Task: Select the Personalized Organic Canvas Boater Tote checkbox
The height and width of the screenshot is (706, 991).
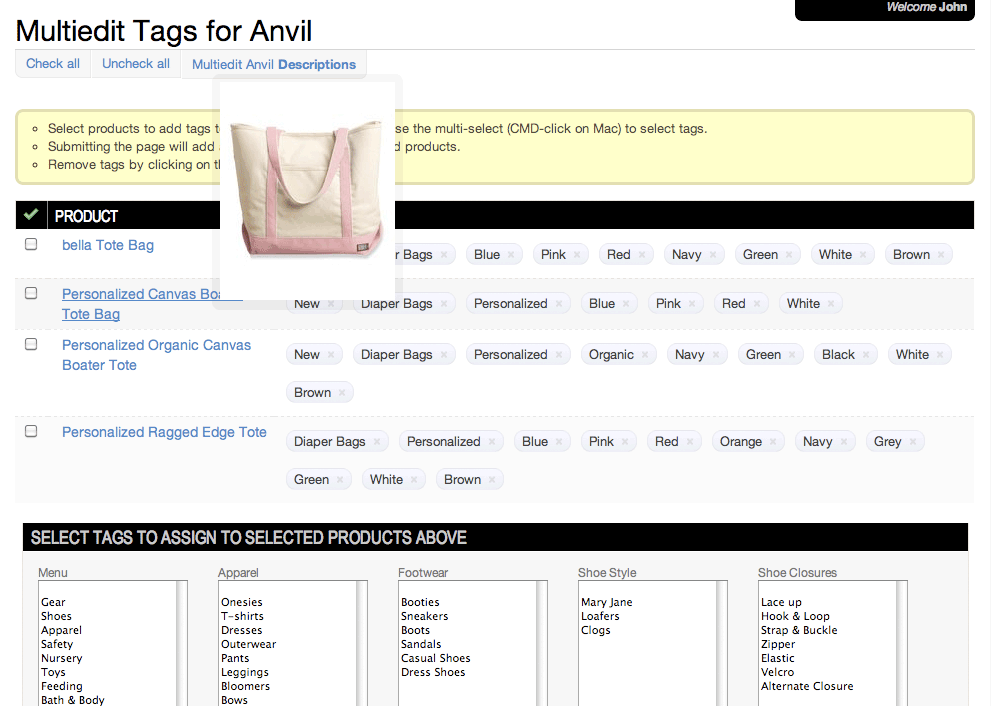Action: point(31,344)
